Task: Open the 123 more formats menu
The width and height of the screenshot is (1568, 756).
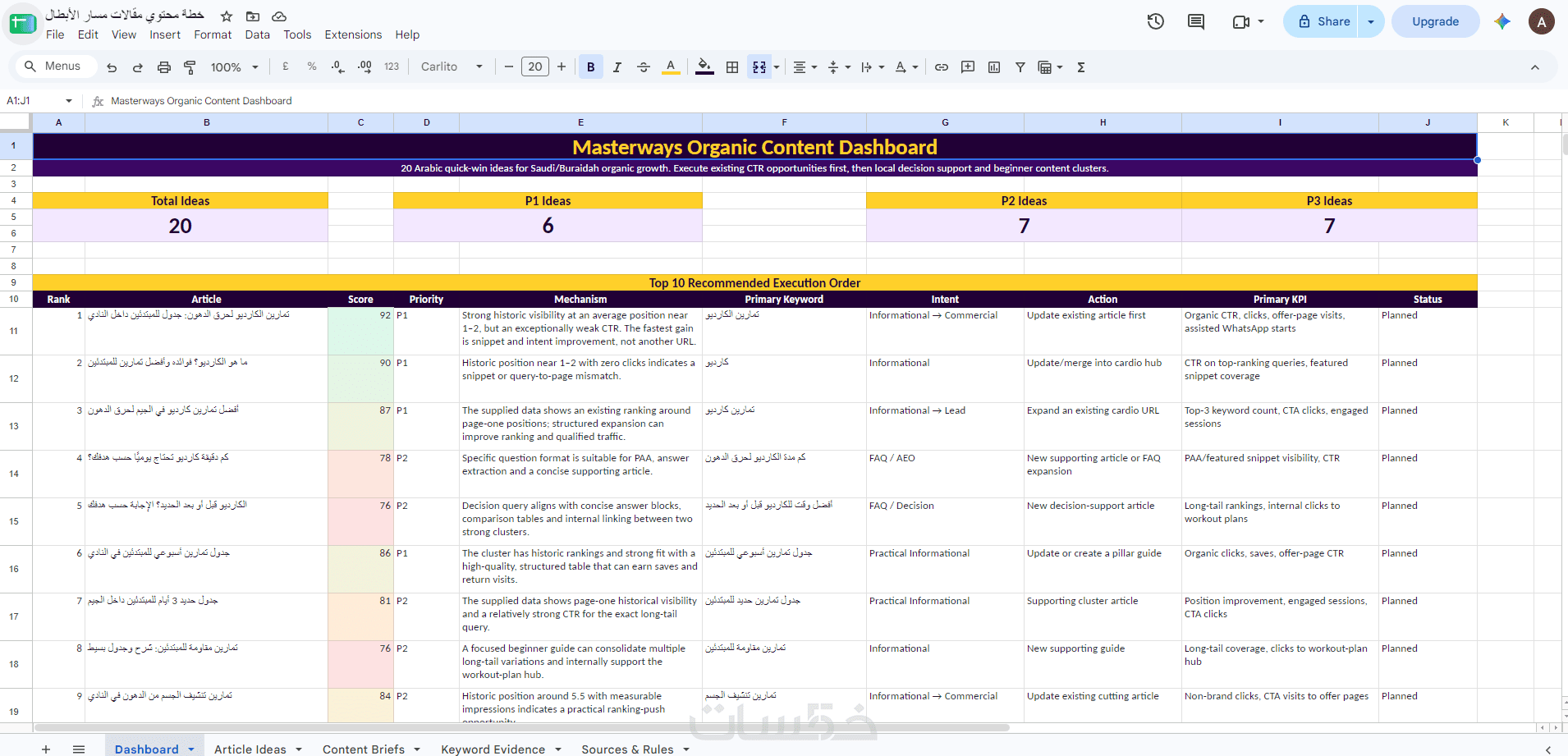Action: (392, 67)
